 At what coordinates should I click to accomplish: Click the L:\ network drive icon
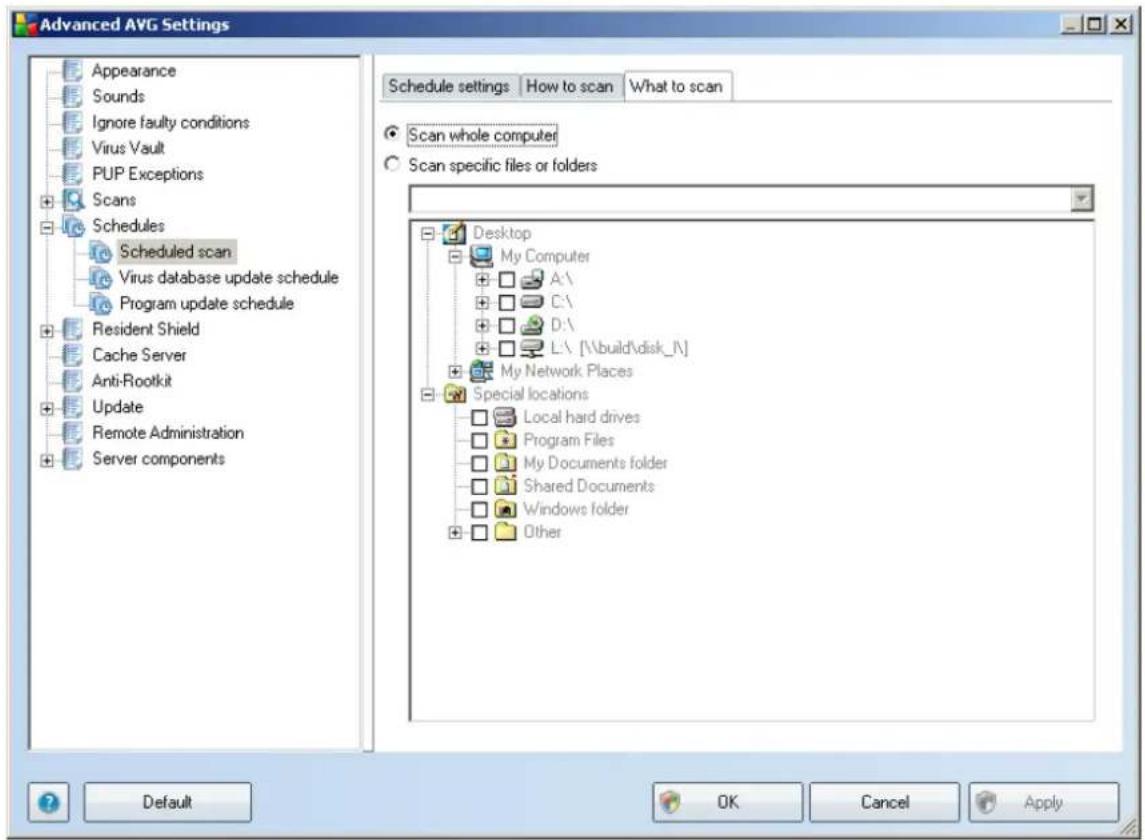click(x=532, y=348)
